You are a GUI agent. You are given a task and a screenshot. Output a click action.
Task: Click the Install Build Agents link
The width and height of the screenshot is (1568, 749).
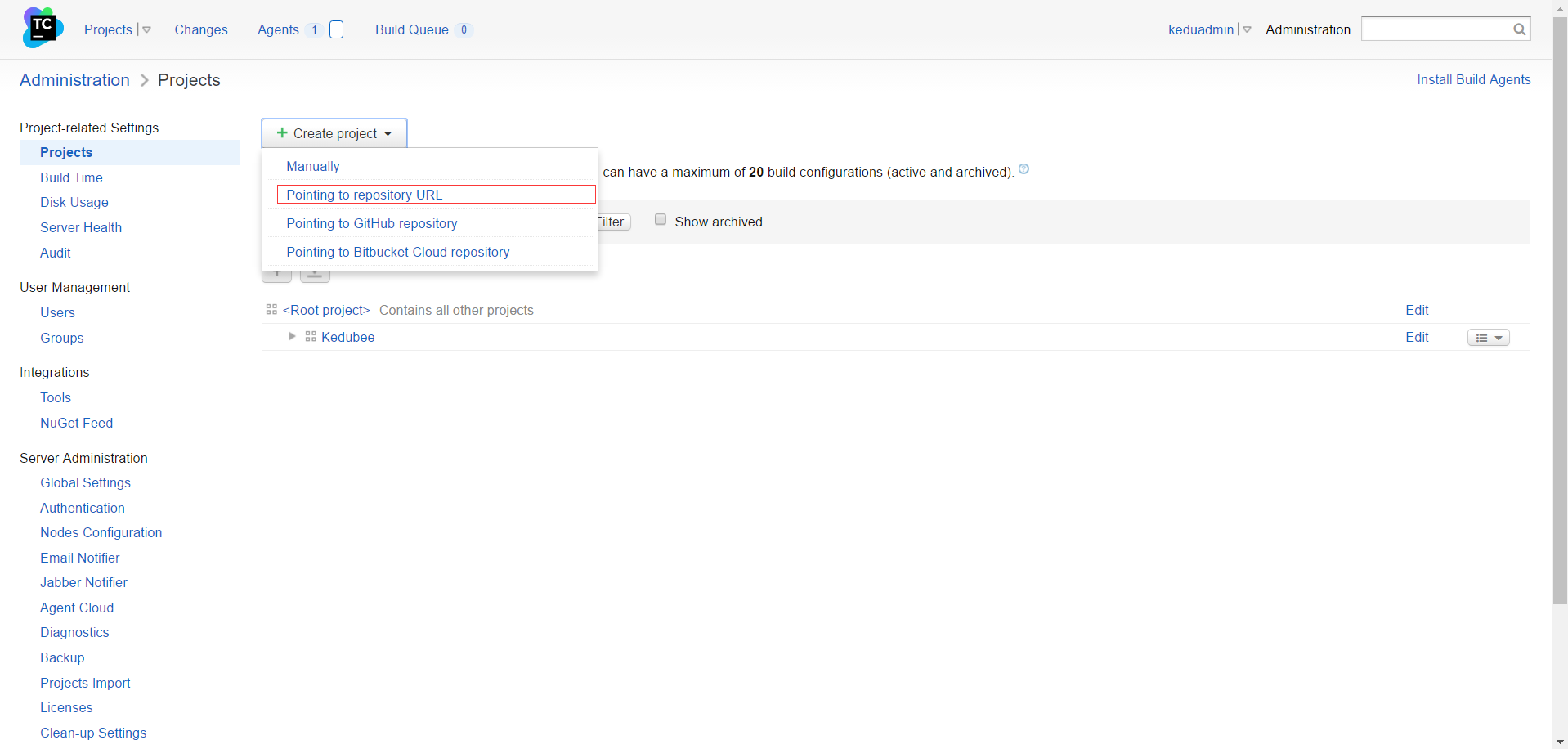pyautogui.click(x=1473, y=79)
